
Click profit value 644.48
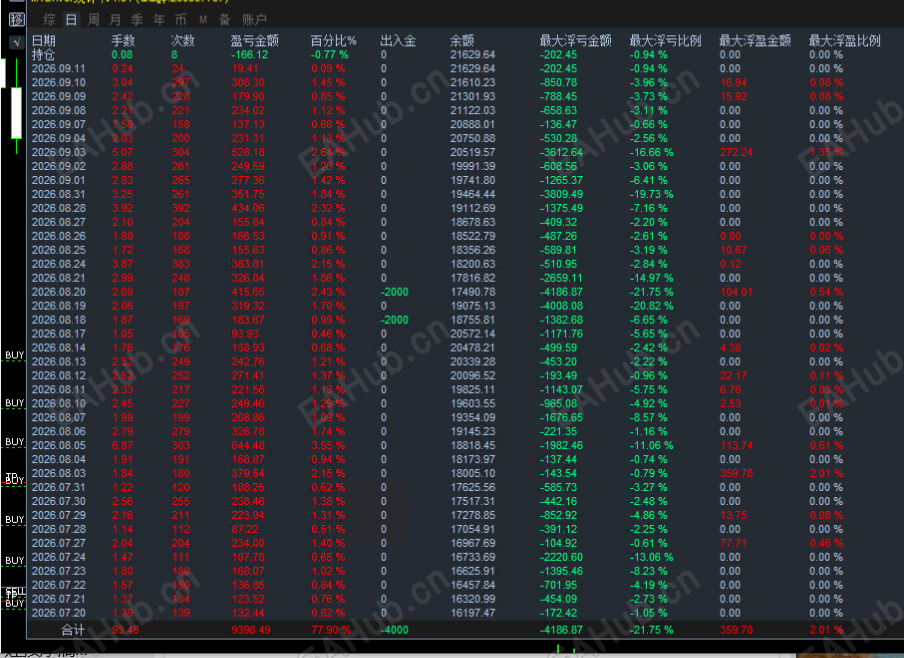pyautogui.click(x=248, y=445)
